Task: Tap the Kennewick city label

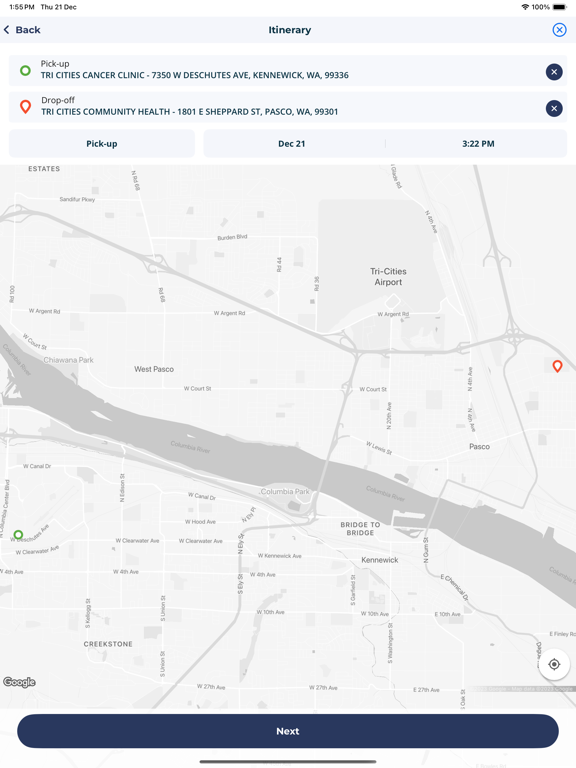Action: (380, 560)
